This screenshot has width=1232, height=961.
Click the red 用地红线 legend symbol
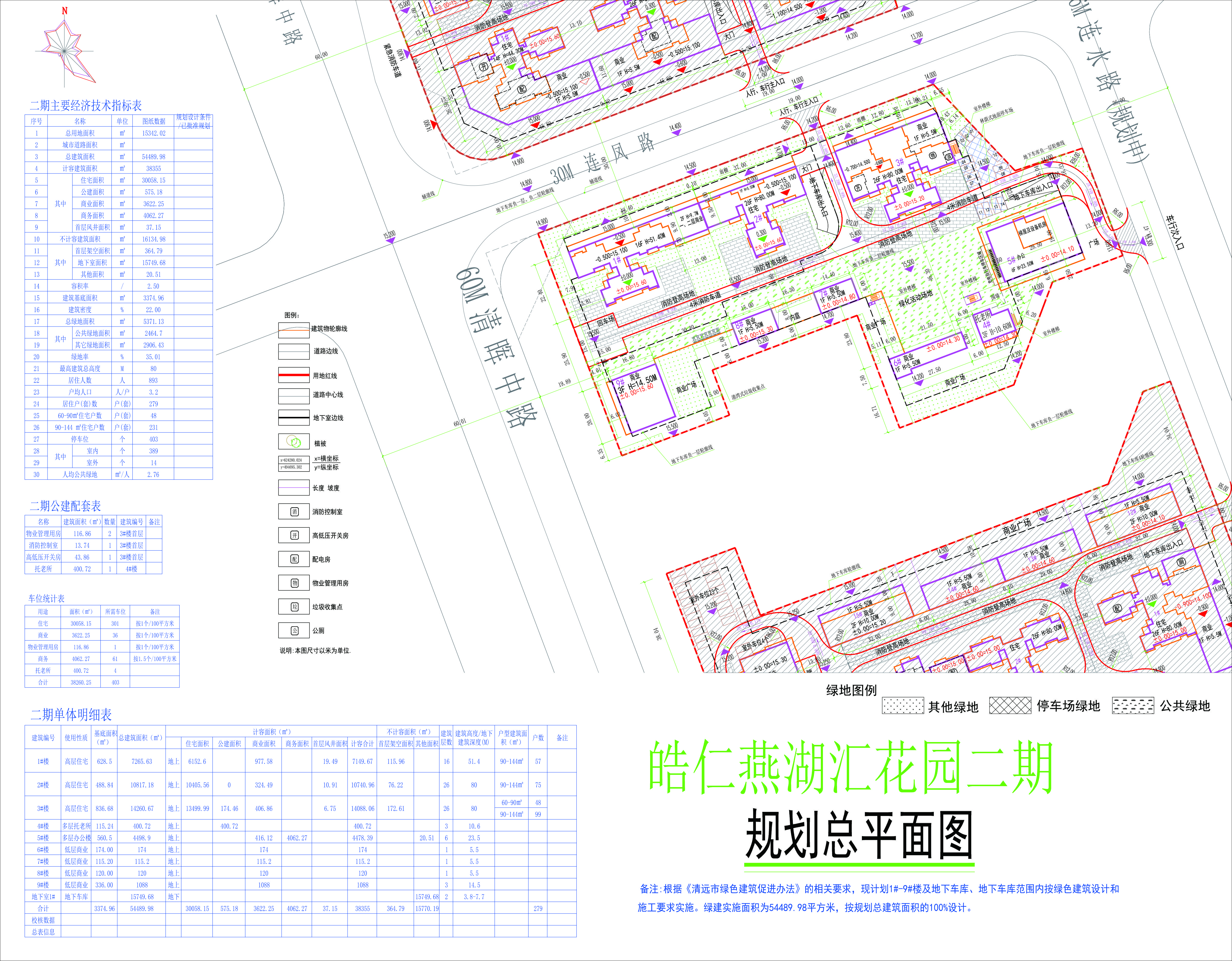pyautogui.click(x=294, y=376)
